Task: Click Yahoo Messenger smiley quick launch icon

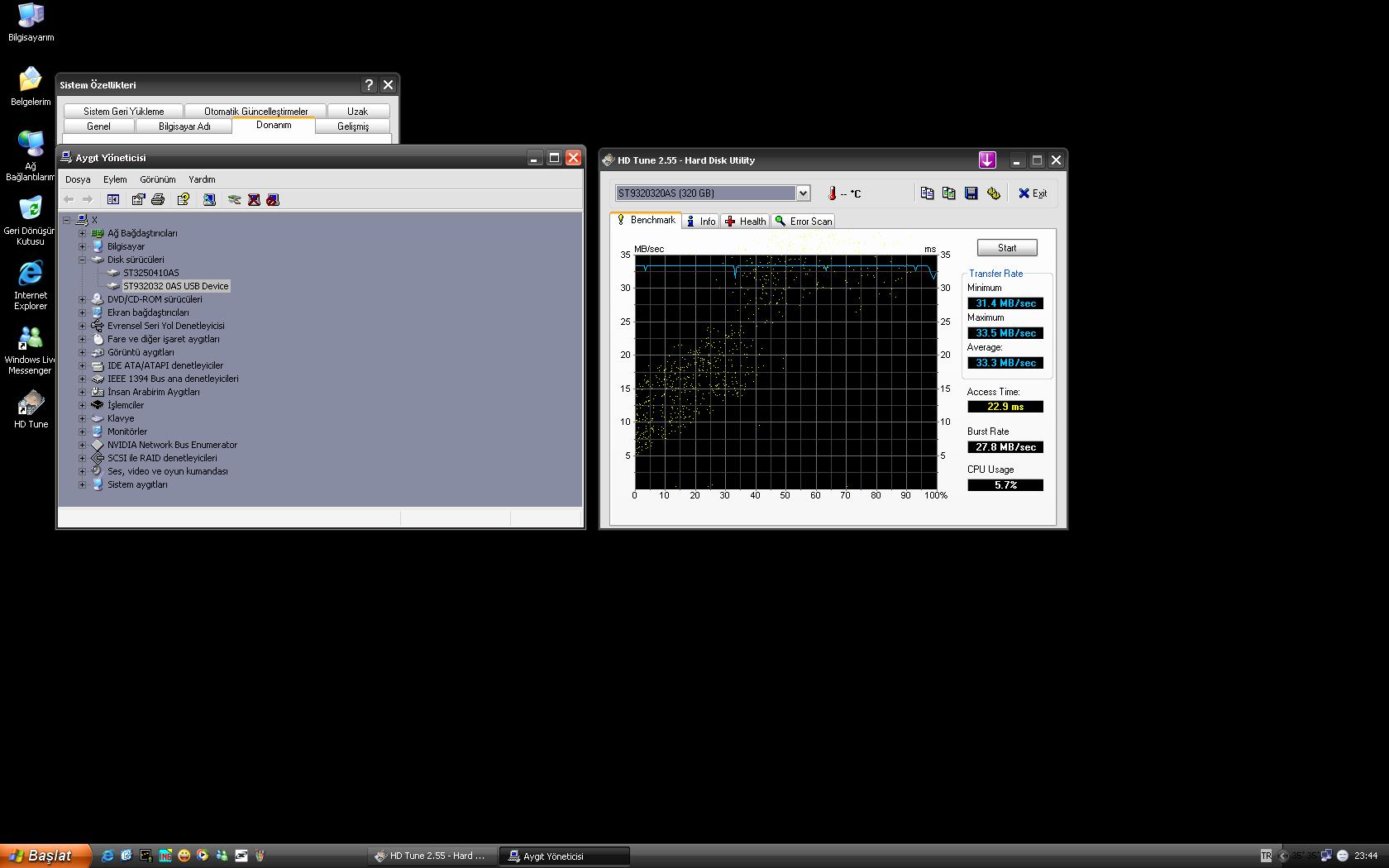Action: [x=184, y=856]
